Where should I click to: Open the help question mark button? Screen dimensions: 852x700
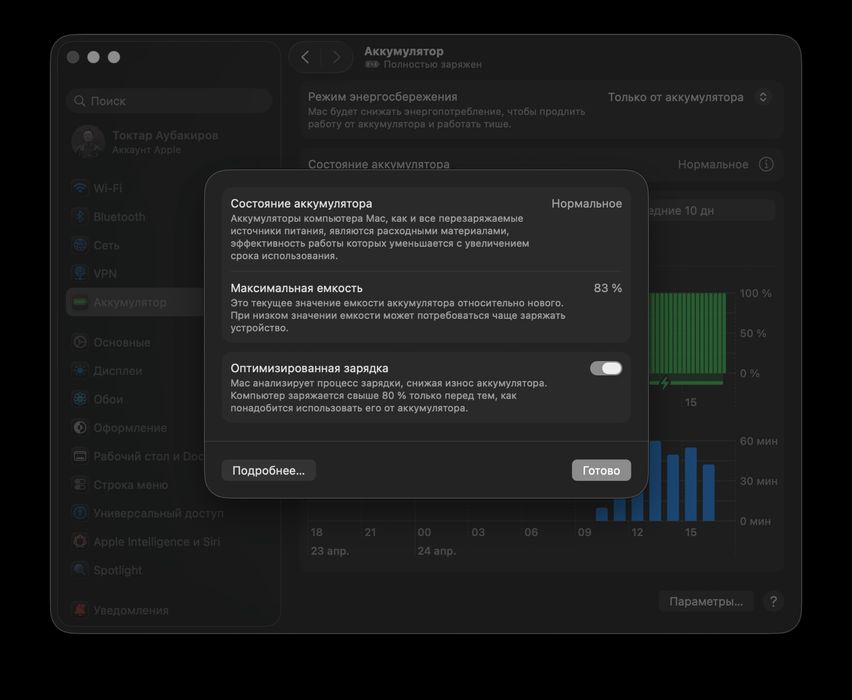[773, 602]
